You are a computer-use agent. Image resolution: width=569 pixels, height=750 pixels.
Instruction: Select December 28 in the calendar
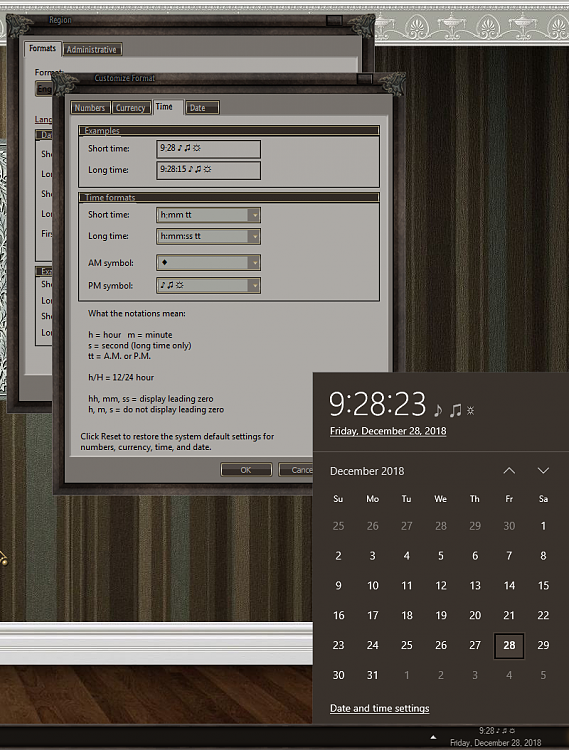(509, 645)
